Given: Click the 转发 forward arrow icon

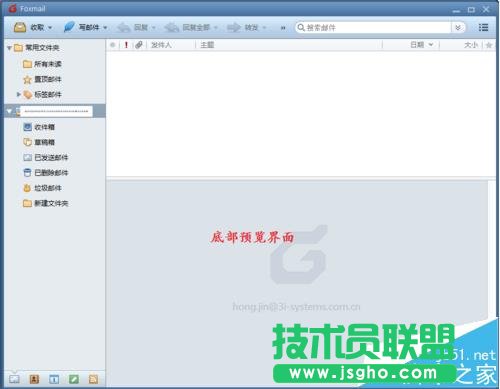Looking at the screenshot, I should [x=234, y=27].
